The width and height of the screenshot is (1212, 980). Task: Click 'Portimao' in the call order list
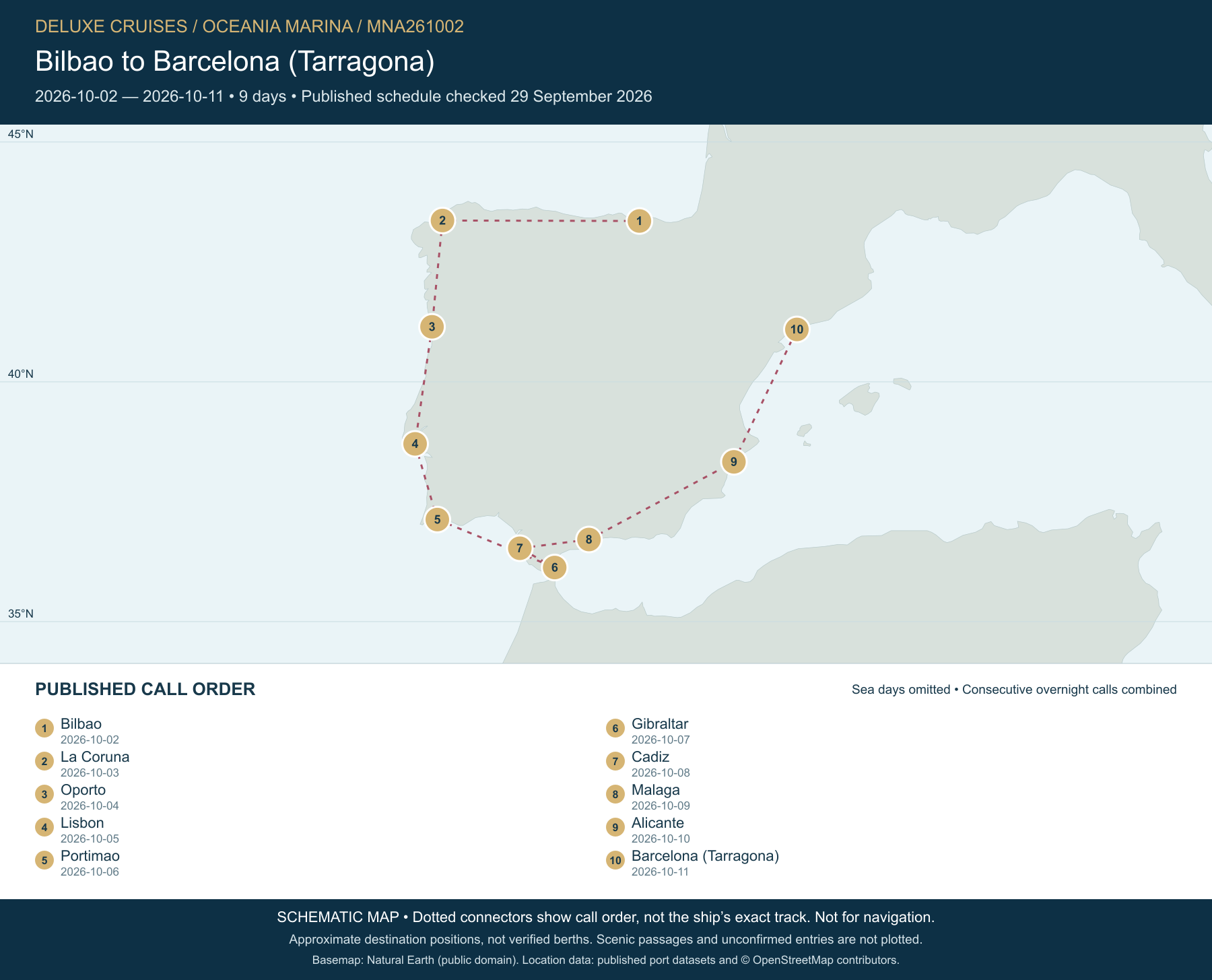point(90,856)
